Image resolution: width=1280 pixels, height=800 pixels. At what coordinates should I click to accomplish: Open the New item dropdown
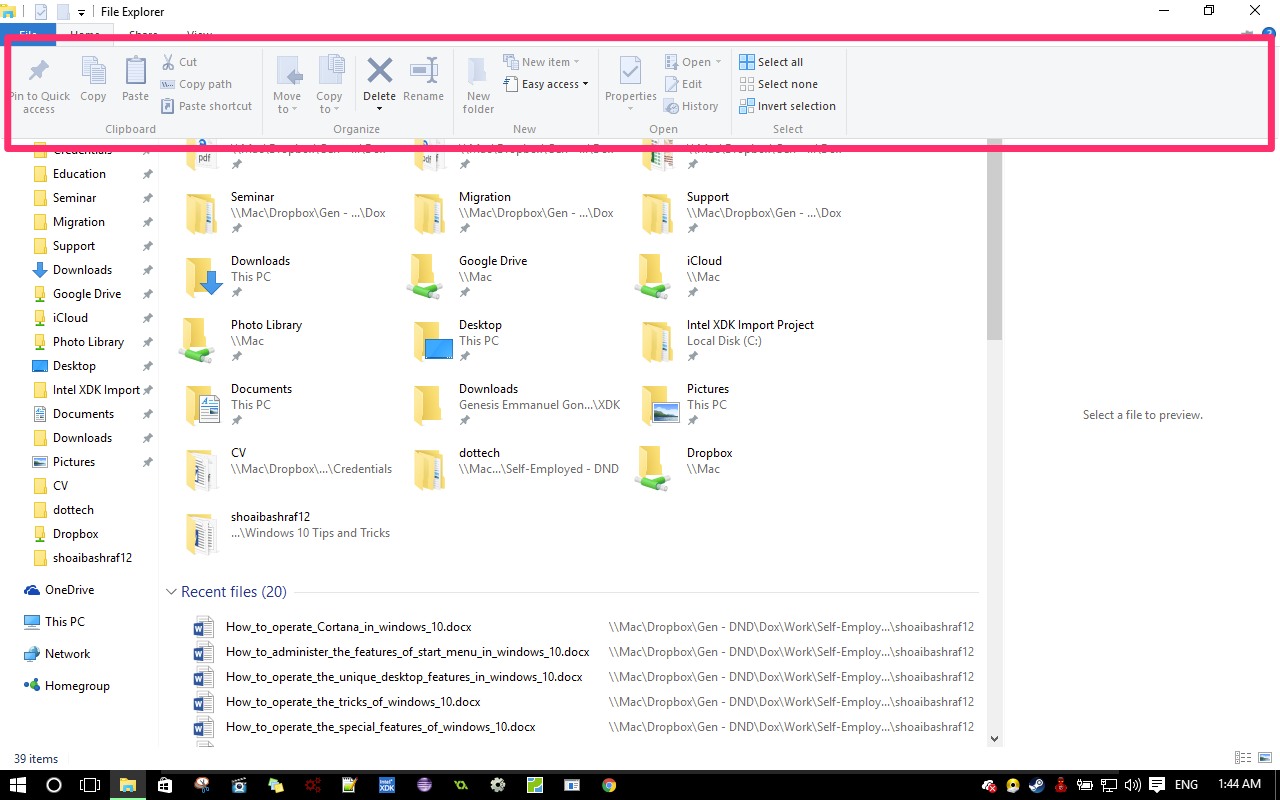tap(543, 61)
